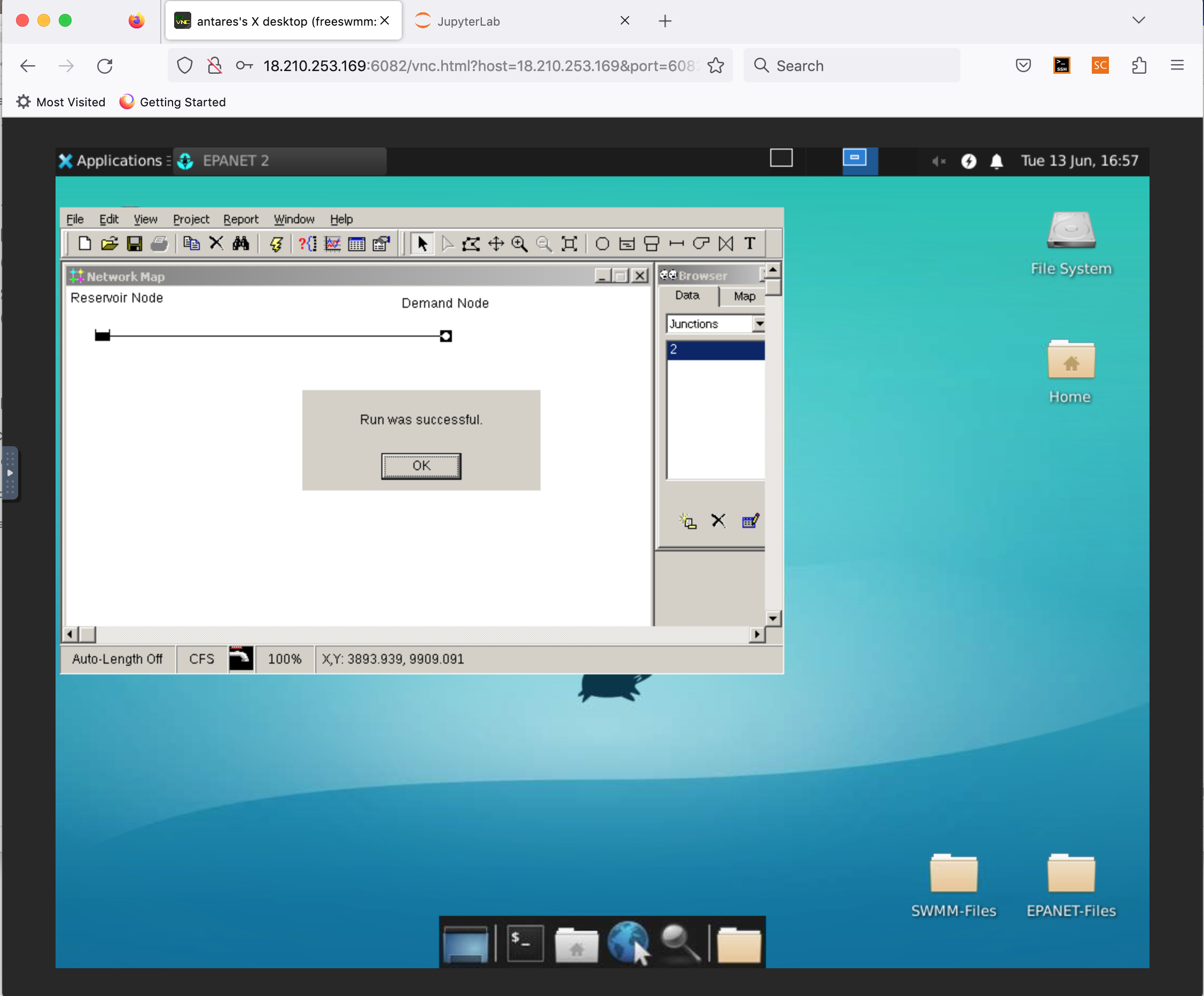Switch to the Map tab in Browser
1204x996 pixels.
[744, 297]
